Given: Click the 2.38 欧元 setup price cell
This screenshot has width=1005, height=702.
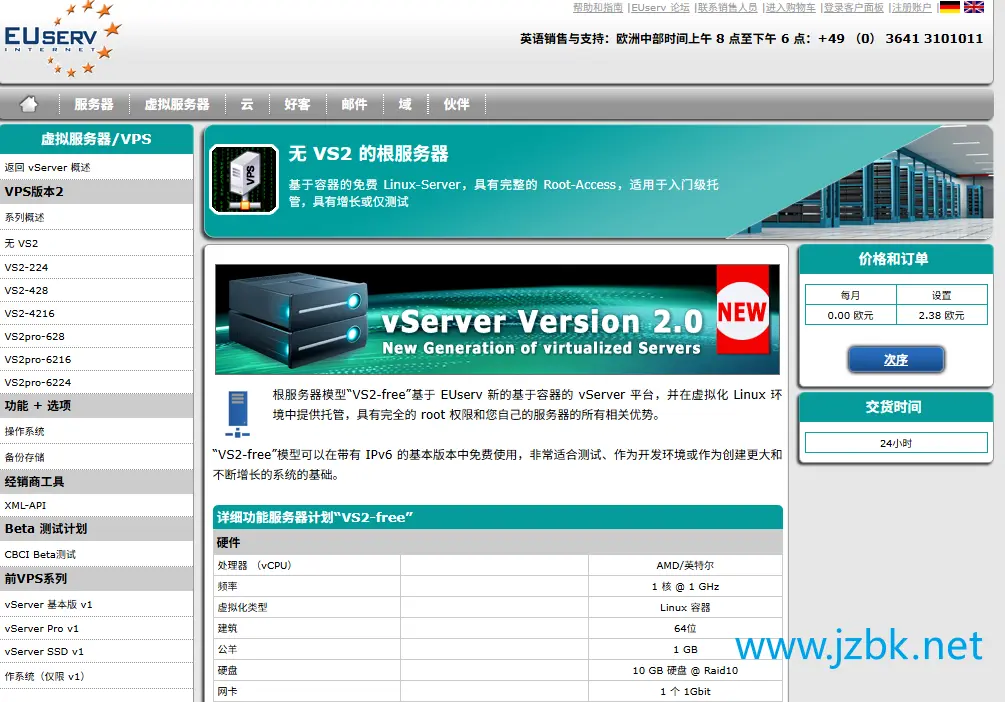Looking at the screenshot, I should [942, 315].
